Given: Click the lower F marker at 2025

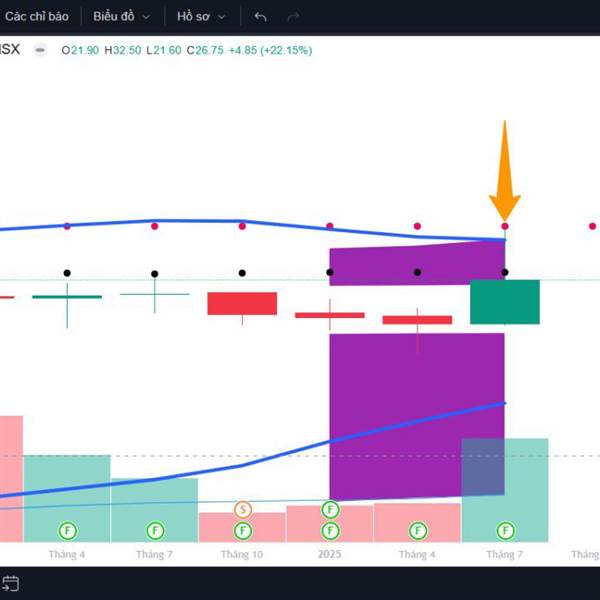Looking at the screenshot, I should click(330, 531).
